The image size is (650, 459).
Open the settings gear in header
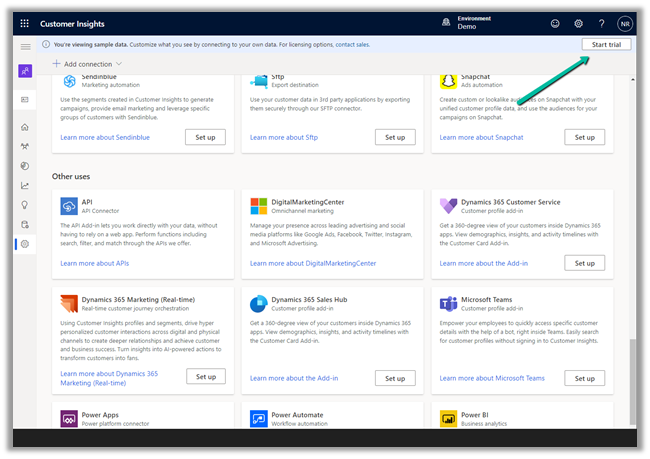pyautogui.click(x=578, y=23)
